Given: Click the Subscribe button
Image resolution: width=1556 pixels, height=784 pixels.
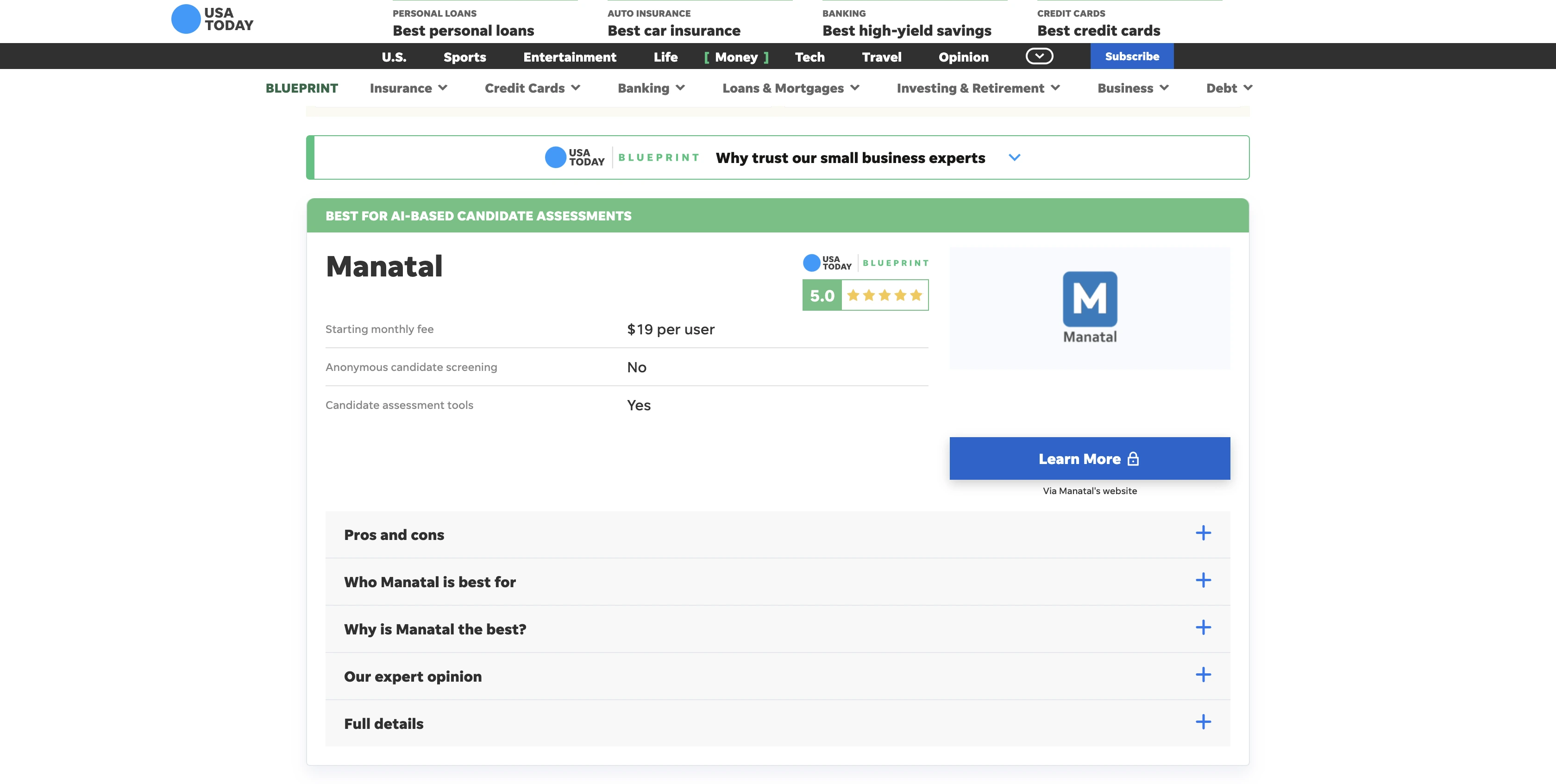Looking at the screenshot, I should tap(1131, 56).
